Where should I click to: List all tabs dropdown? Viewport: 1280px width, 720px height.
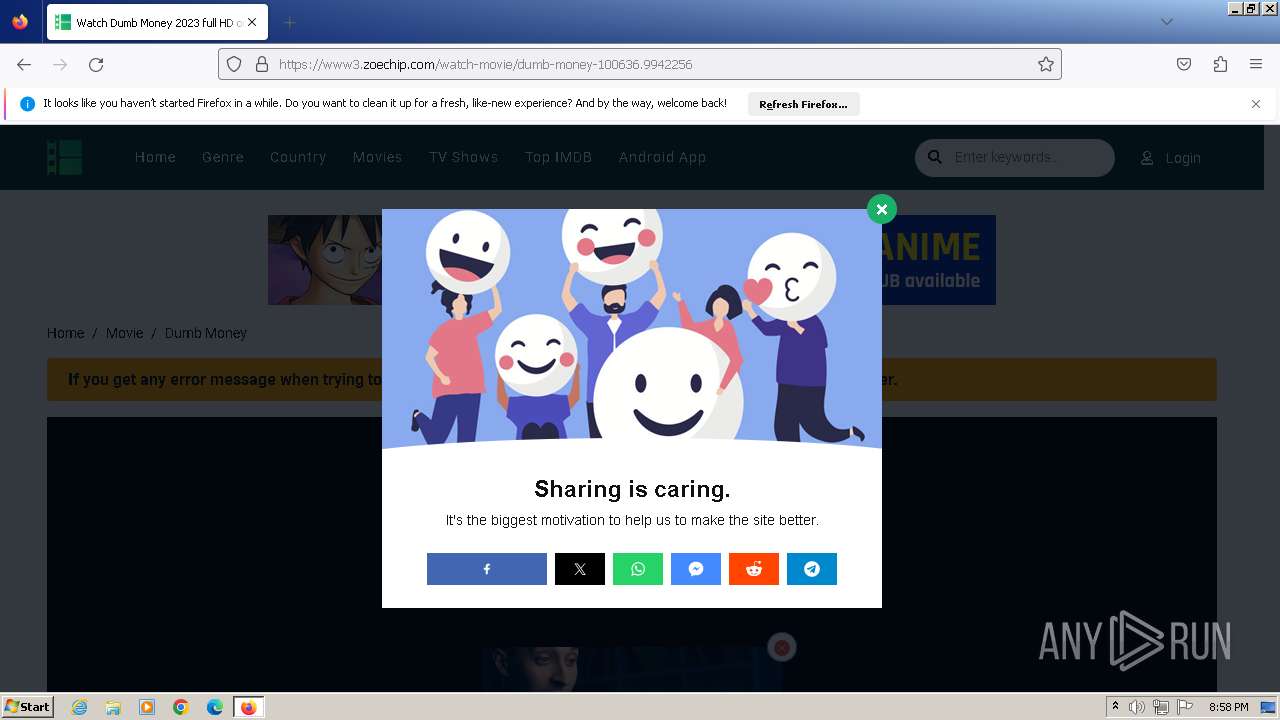[1166, 22]
